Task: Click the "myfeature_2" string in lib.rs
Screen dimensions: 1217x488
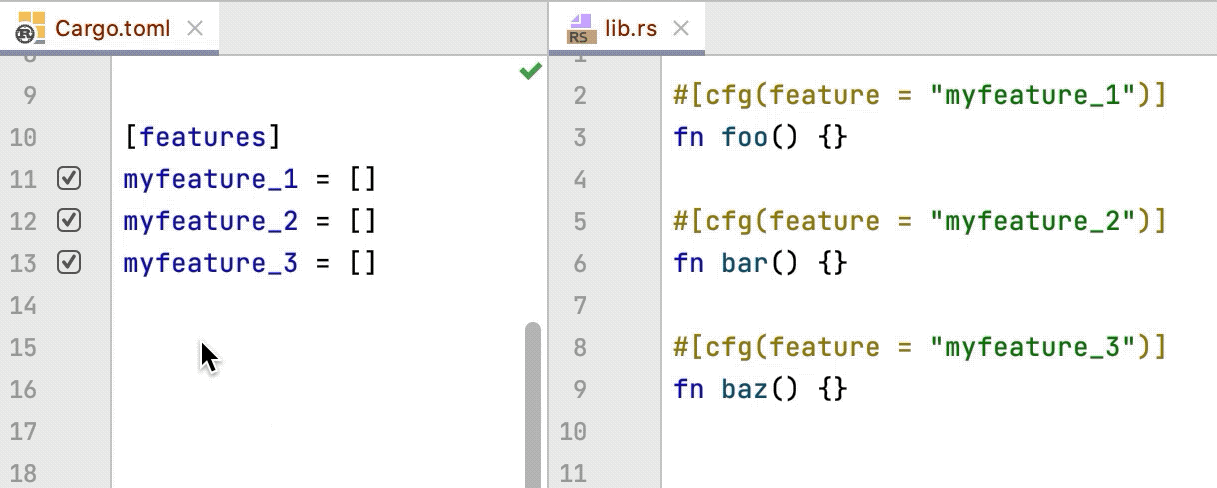Action: pyautogui.click(x=1036, y=221)
